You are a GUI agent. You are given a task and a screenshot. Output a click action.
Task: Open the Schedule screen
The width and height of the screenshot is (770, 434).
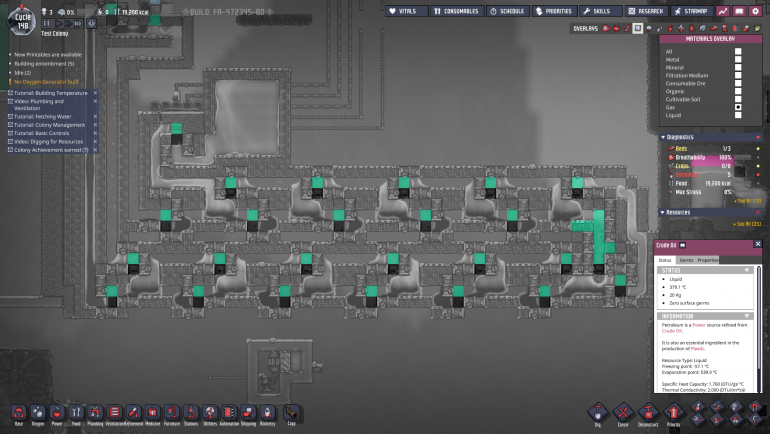click(x=508, y=11)
